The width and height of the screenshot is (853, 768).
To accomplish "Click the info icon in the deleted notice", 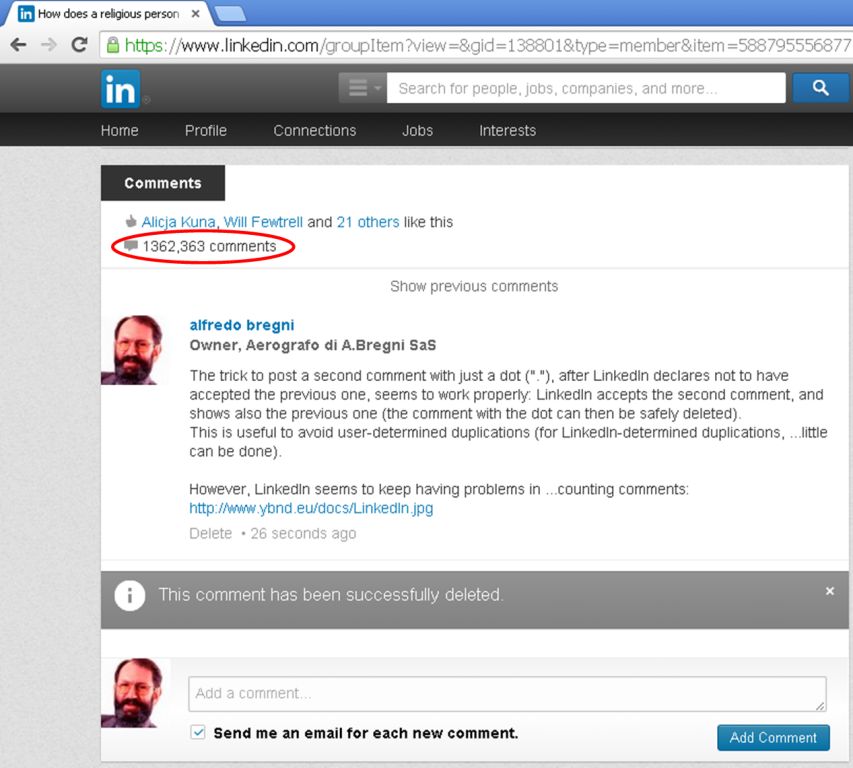I will (x=129, y=596).
